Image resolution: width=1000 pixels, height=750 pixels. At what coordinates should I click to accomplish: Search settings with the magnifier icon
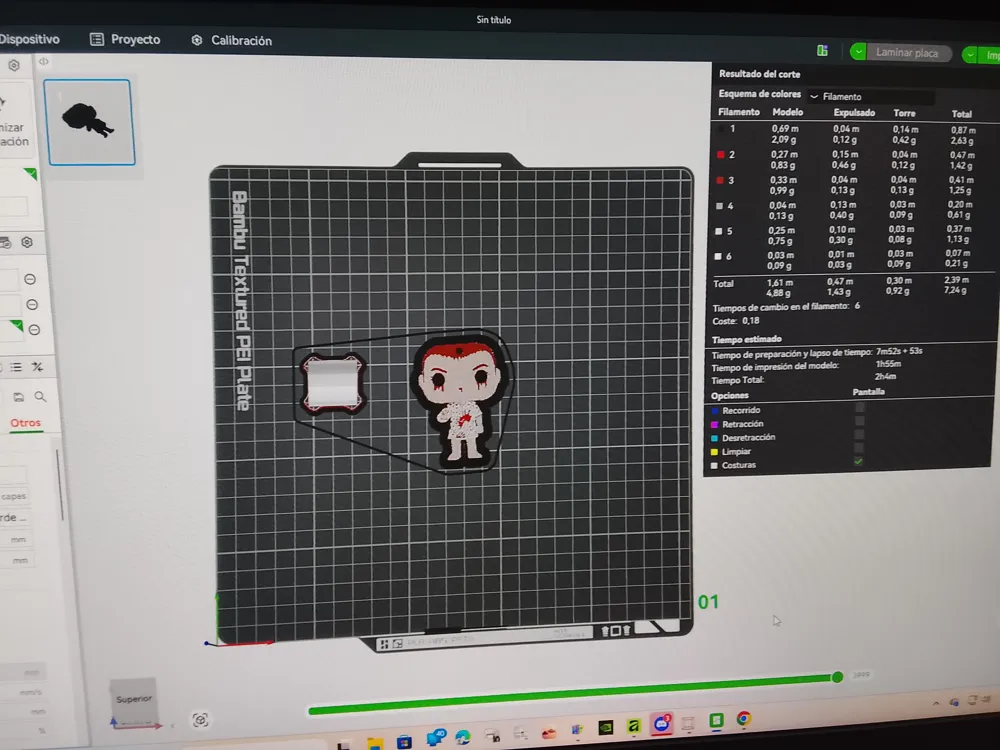coord(40,397)
